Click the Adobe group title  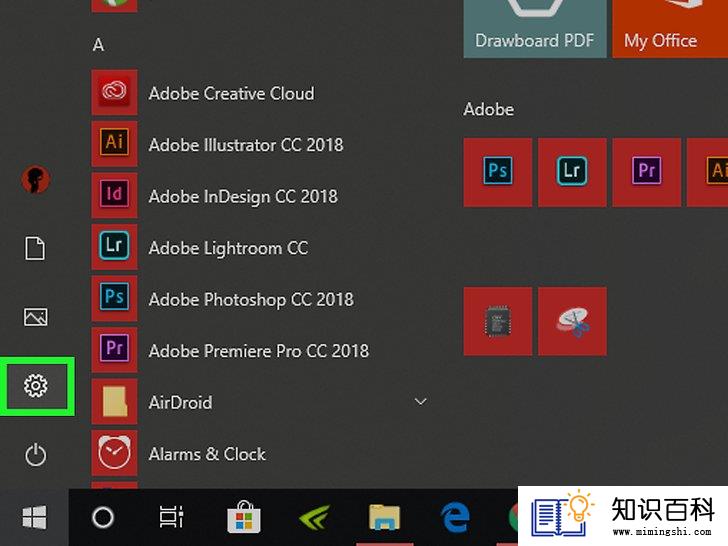pyautogui.click(x=488, y=110)
